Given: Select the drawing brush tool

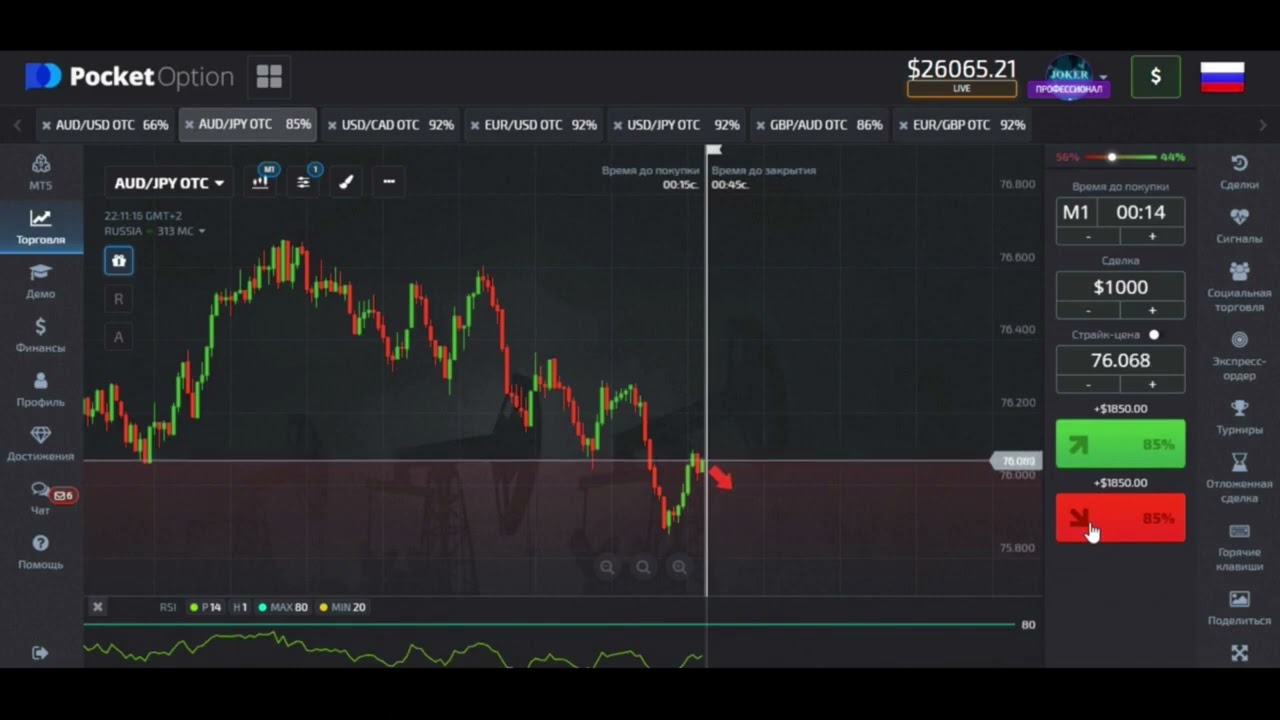Looking at the screenshot, I should (346, 182).
